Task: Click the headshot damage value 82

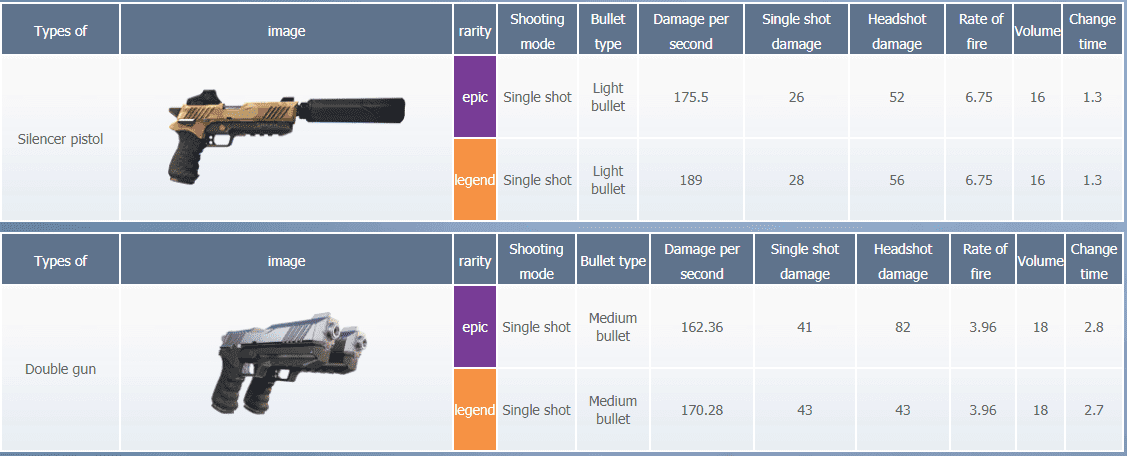Action: pyautogui.click(x=903, y=327)
